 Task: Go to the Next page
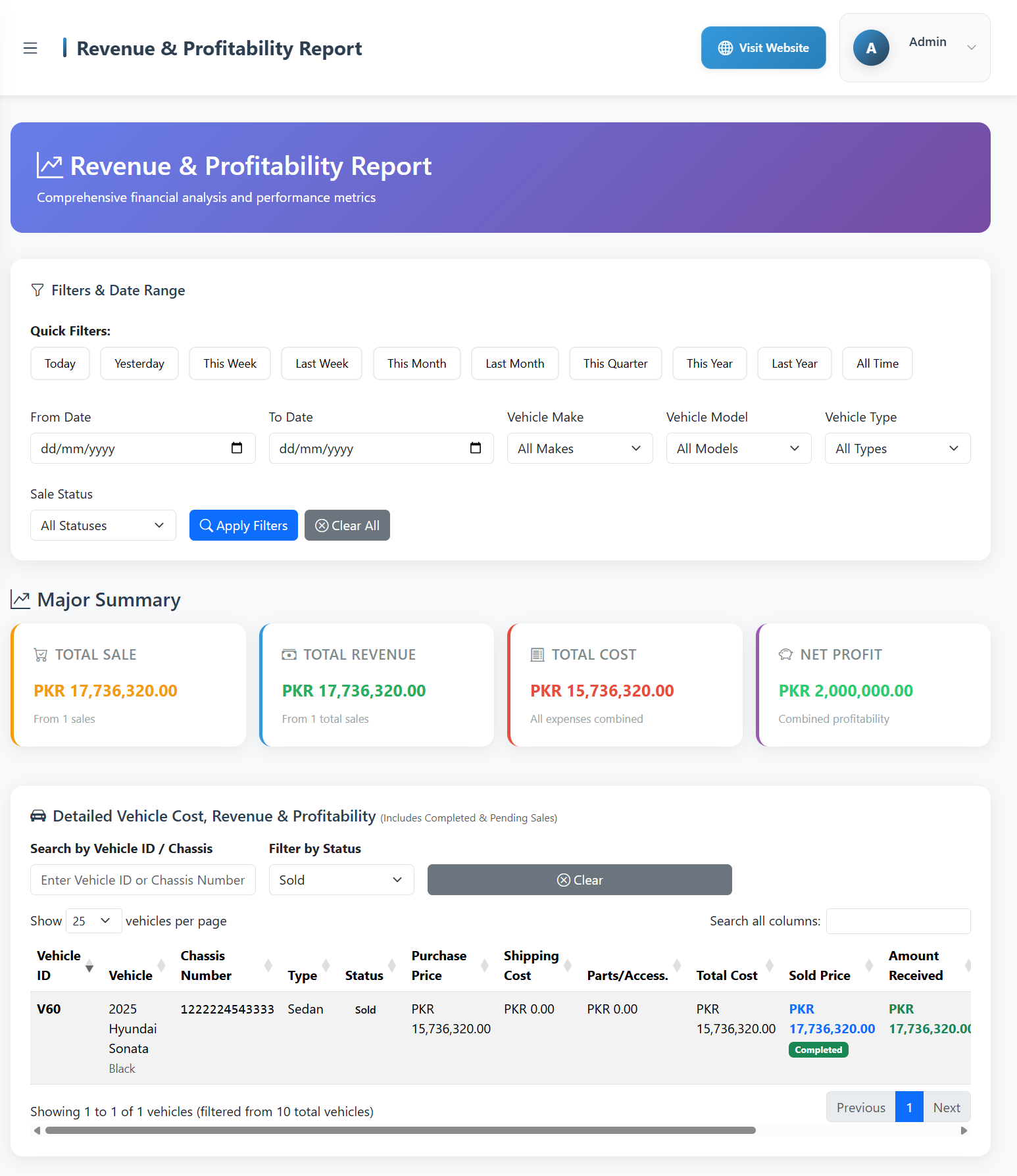[946, 1108]
